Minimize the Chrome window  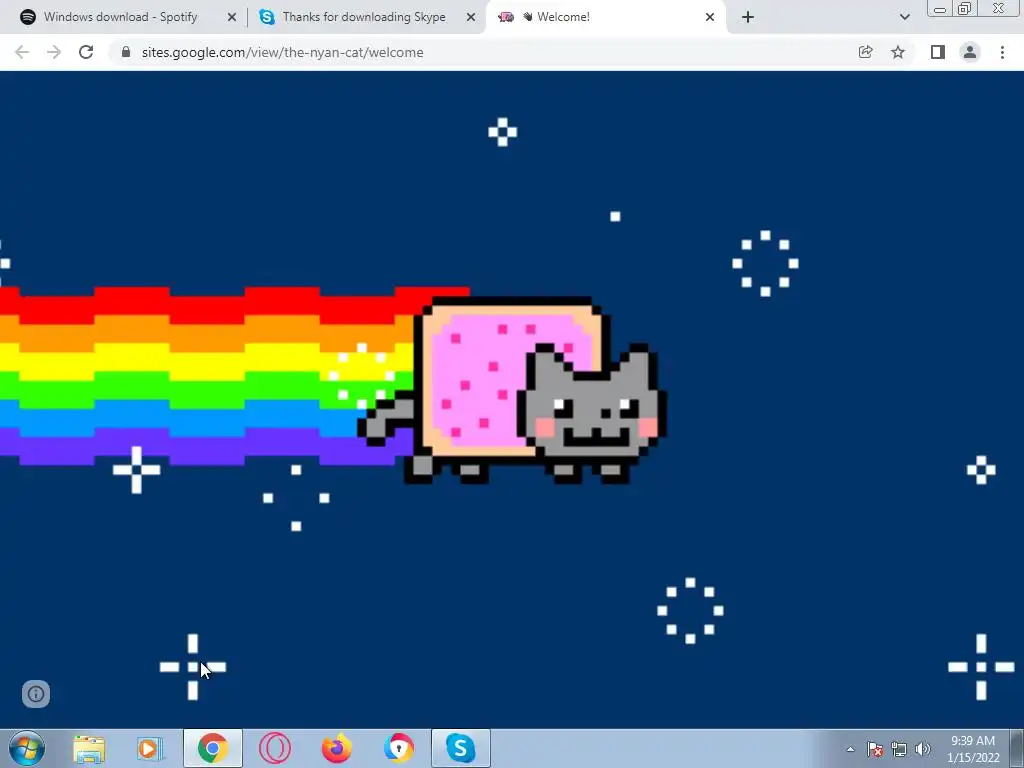pyautogui.click(x=940, y=8)
